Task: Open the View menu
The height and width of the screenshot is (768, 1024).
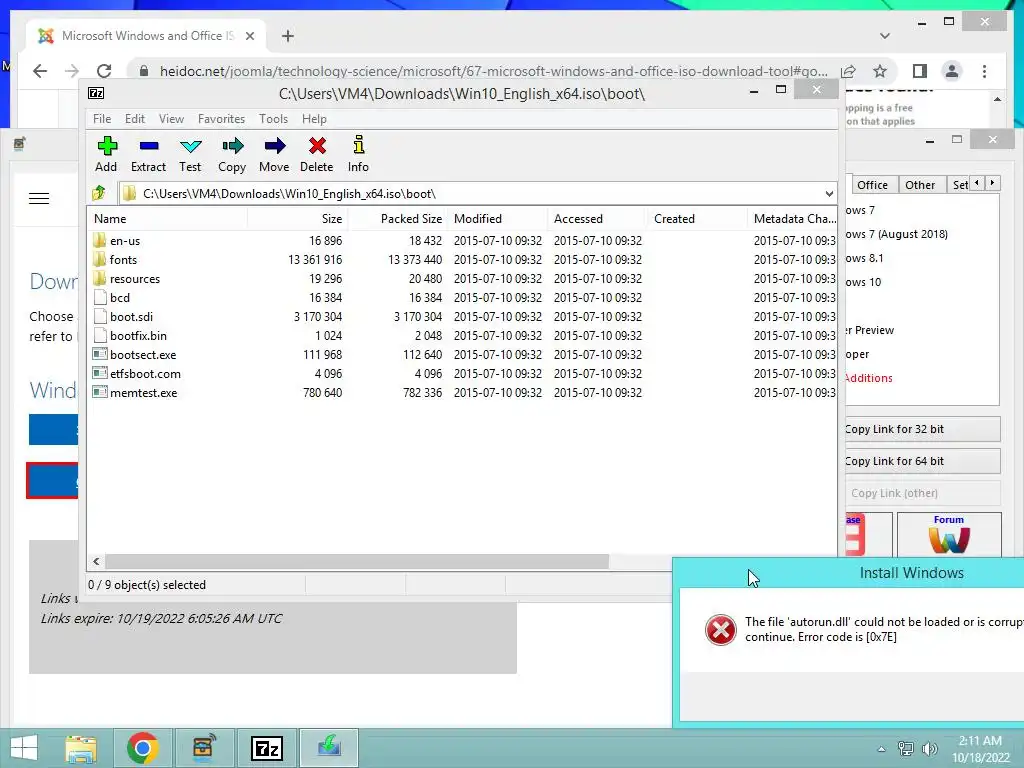Action: (x=171, y=119)
